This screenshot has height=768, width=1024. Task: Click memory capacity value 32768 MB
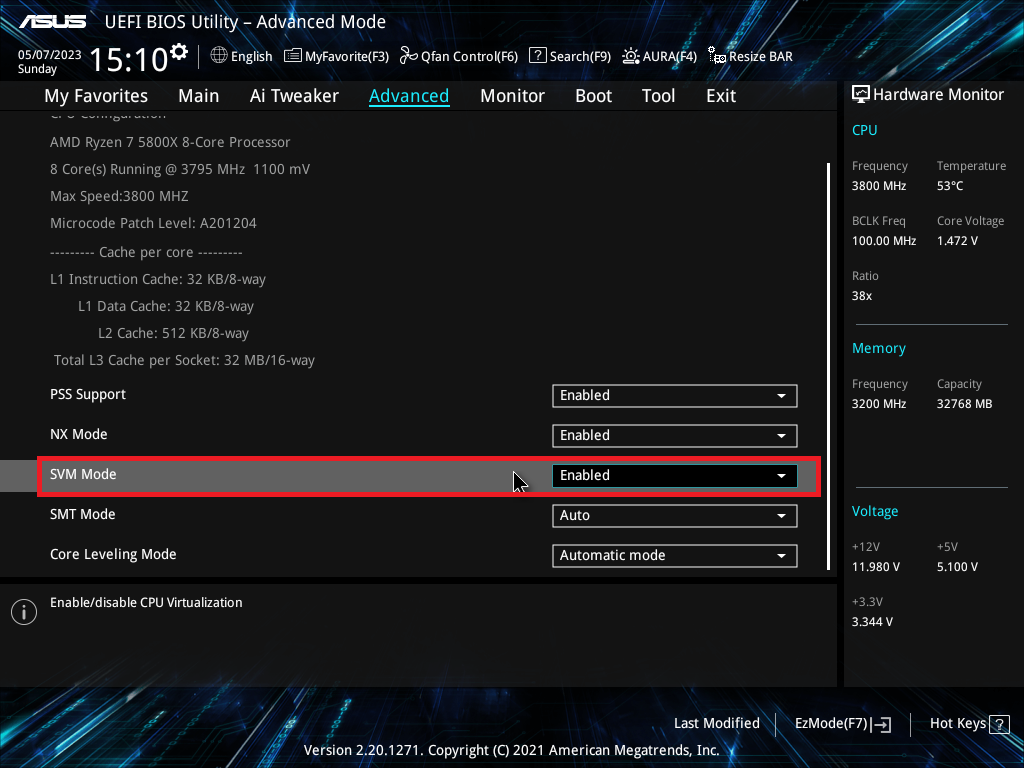[965, 404]
